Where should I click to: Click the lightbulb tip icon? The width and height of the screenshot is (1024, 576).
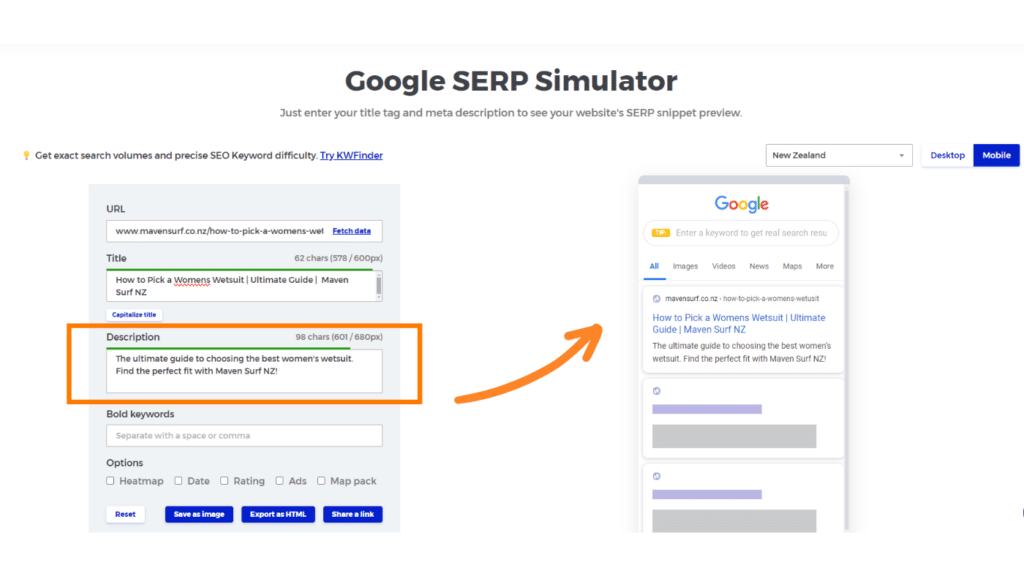(26, 155)
